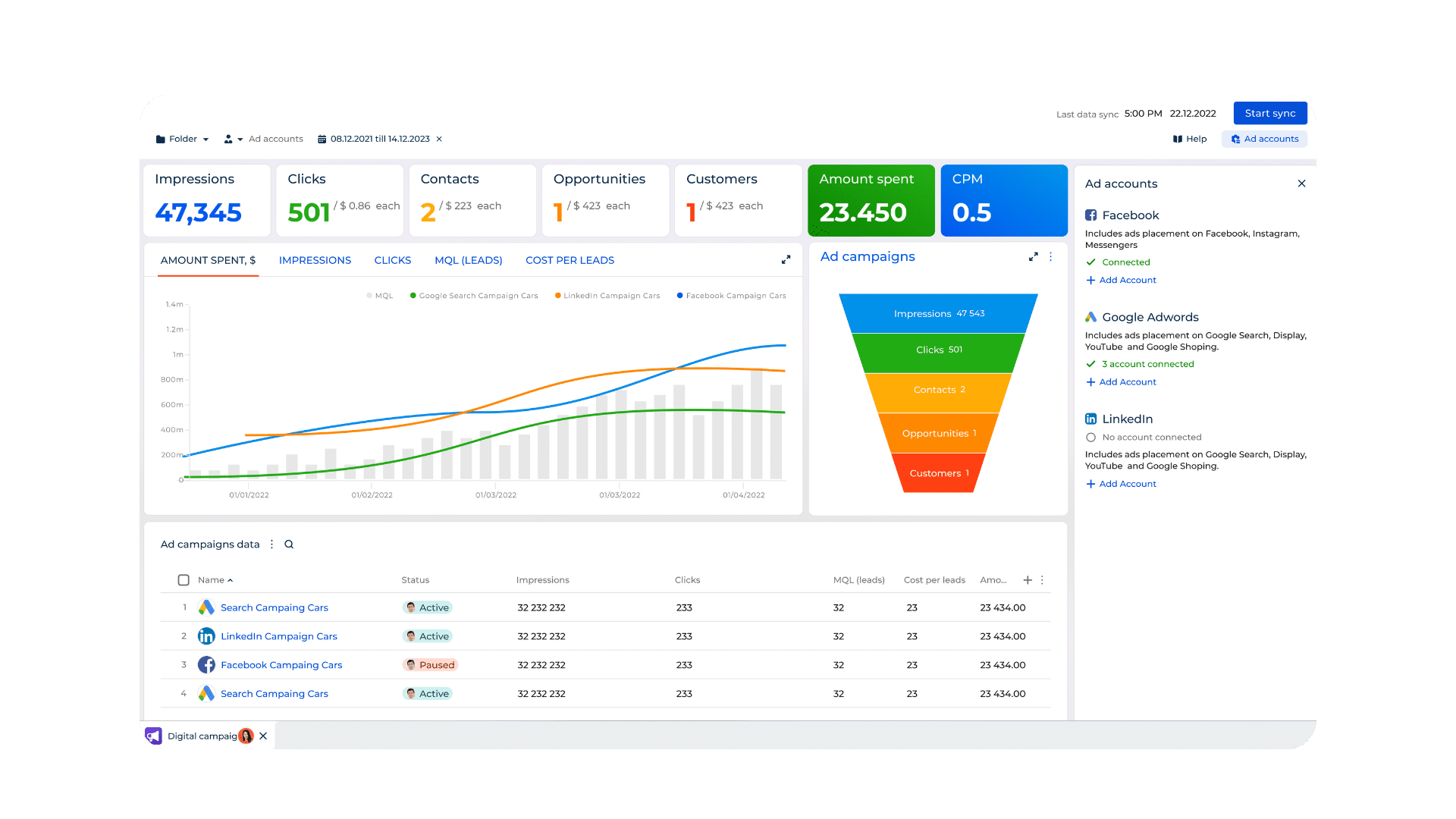Click the Start sync button
Viewport: 1456px width, 819px height.
pos(1269,112)
